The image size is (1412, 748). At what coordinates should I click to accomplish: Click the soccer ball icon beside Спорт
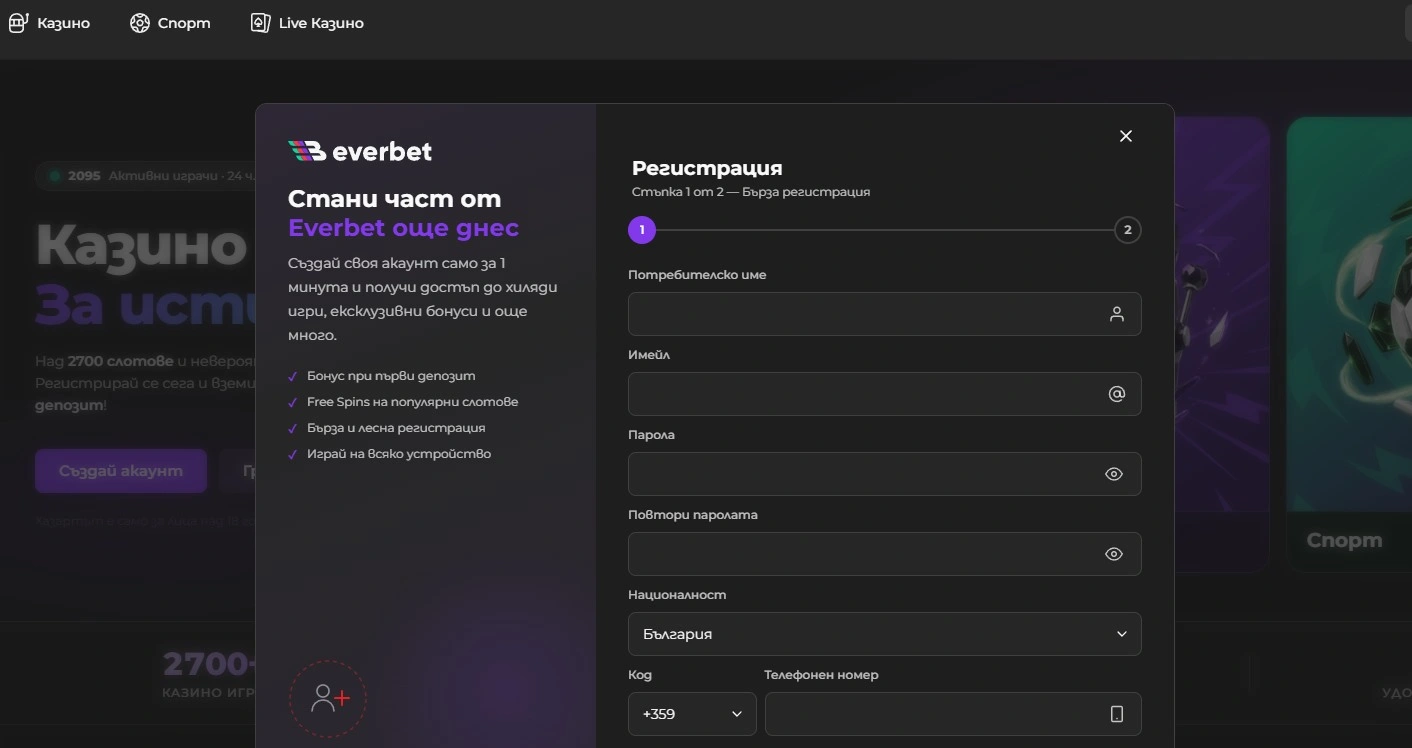[x=140, y=22]
